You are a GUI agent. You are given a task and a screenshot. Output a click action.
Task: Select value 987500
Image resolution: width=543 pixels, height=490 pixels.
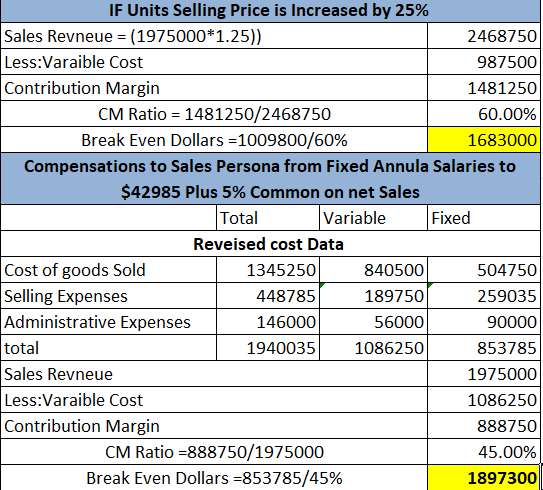[484, 62]
